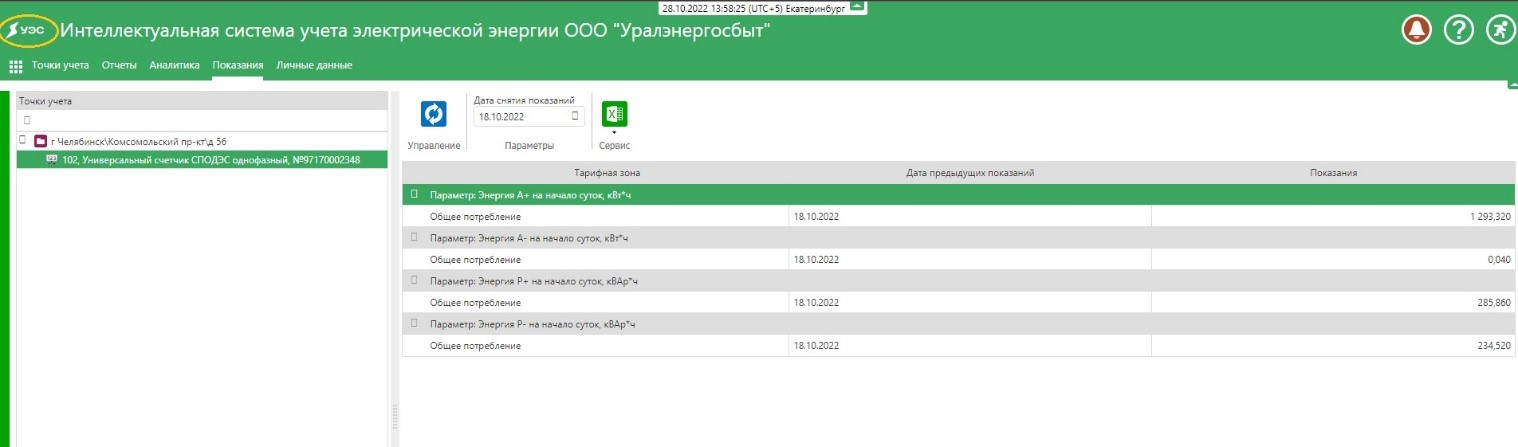Viewport: 1518px width, 447px height.
Task: Open the apps grid menu icon
Action: [x=15, y=66]
